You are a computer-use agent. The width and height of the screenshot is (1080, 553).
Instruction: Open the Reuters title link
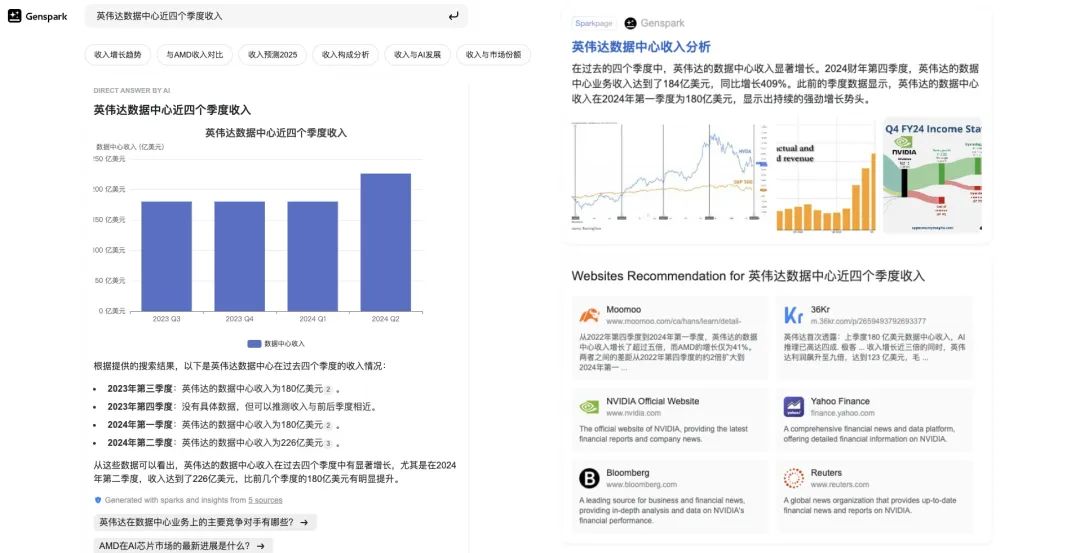(826, 472)
